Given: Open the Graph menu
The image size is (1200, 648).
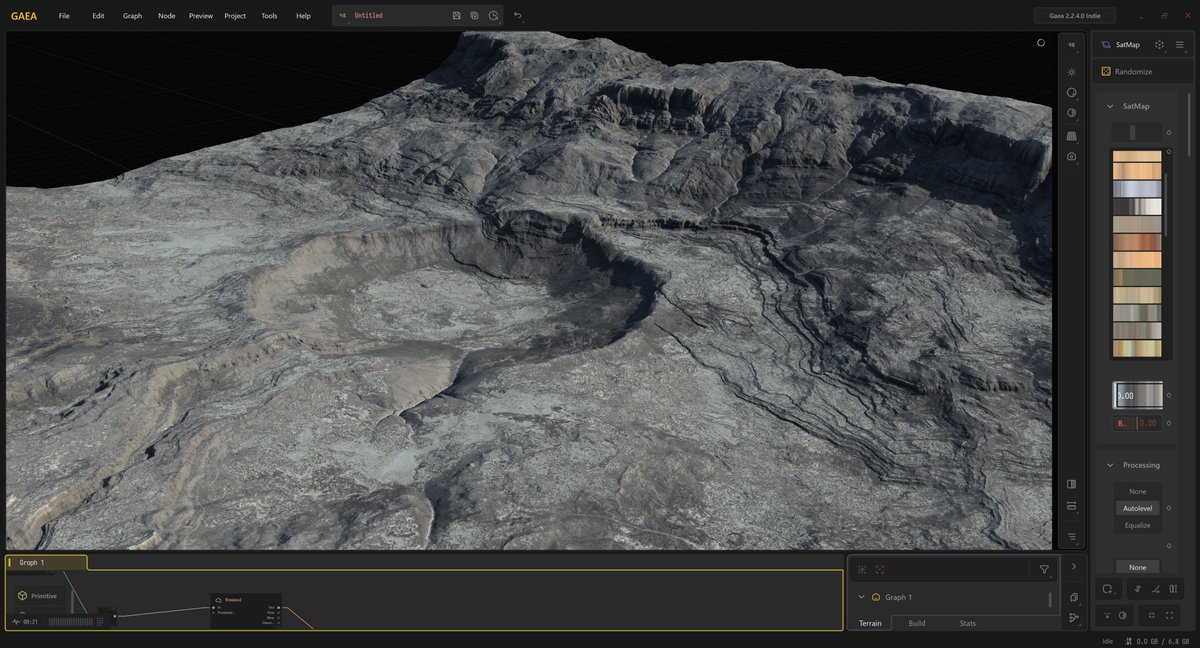Looking at the screenshot, I should point(132,16).
